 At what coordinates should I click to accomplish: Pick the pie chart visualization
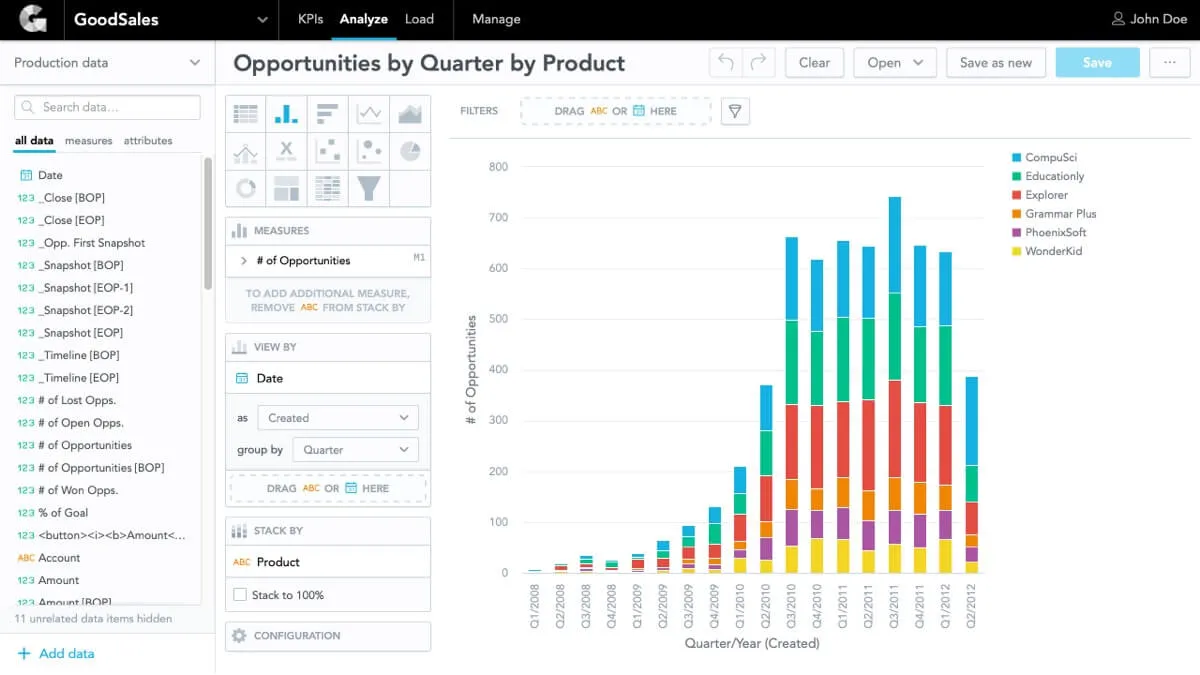[x=410, y=151]
